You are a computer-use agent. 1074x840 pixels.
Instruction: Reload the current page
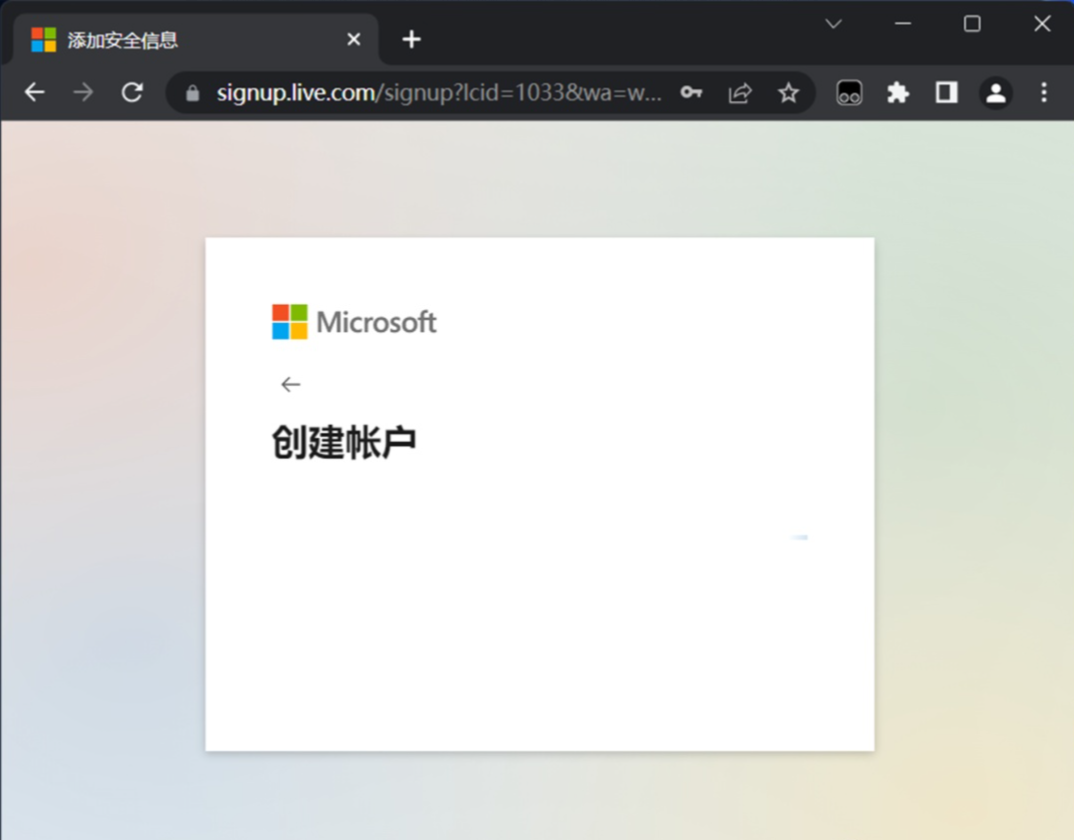click(132, 92)
